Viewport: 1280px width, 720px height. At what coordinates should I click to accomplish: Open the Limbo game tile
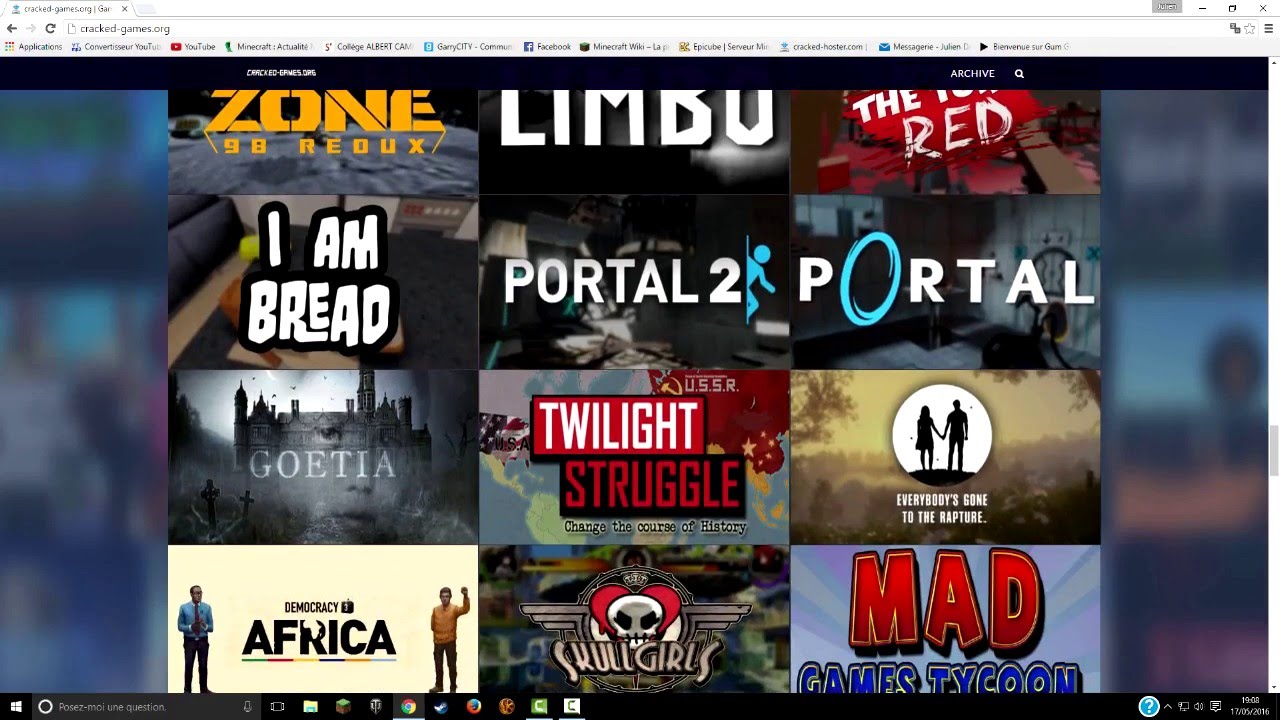(x=634, y=141)
